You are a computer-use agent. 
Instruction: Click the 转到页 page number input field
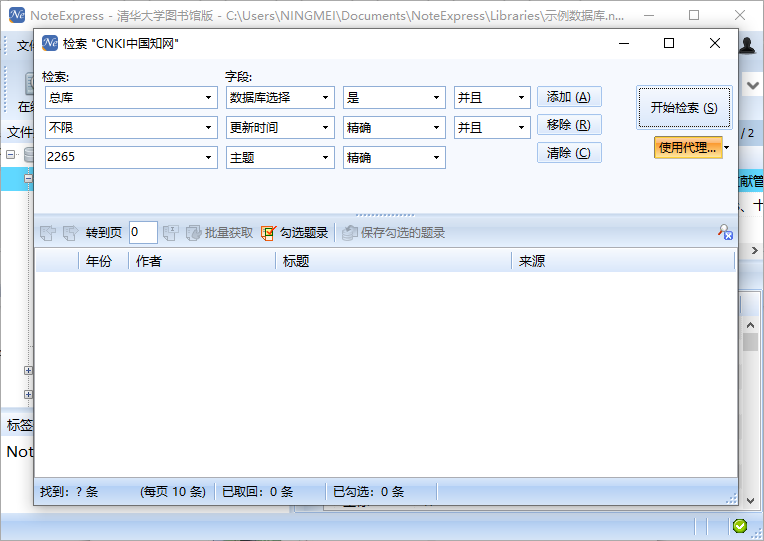(143, 233)
